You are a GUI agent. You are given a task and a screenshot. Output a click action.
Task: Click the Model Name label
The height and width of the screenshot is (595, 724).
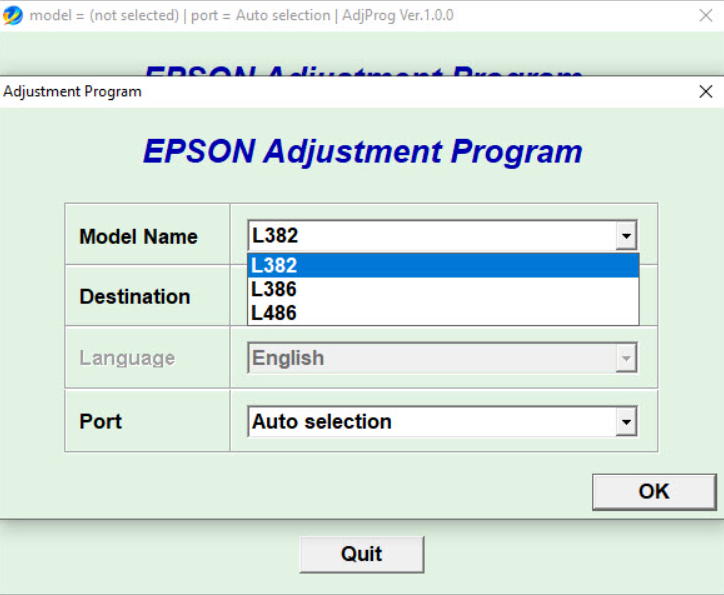pyautogui.click(x=138, y=237)
